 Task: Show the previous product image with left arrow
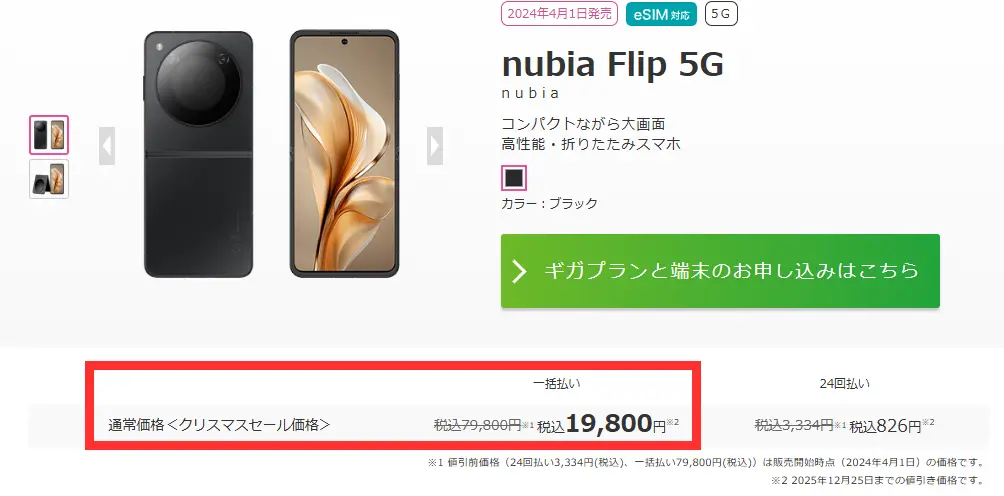pos(107,146)
